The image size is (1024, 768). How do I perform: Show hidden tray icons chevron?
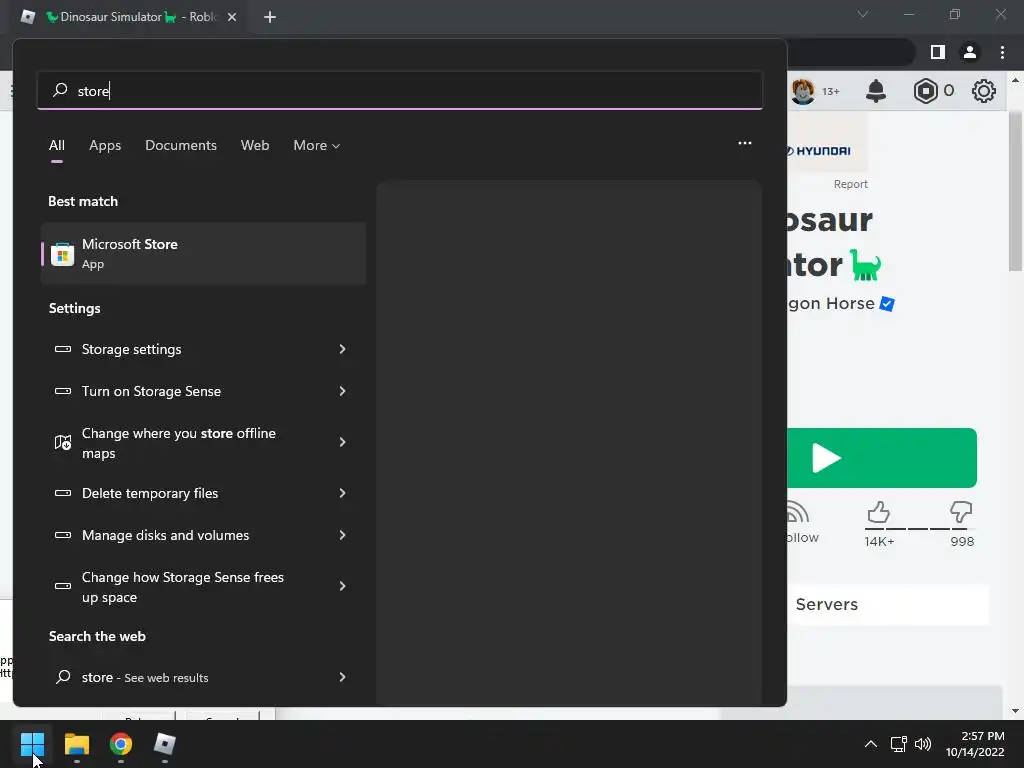tap(871, 744)
